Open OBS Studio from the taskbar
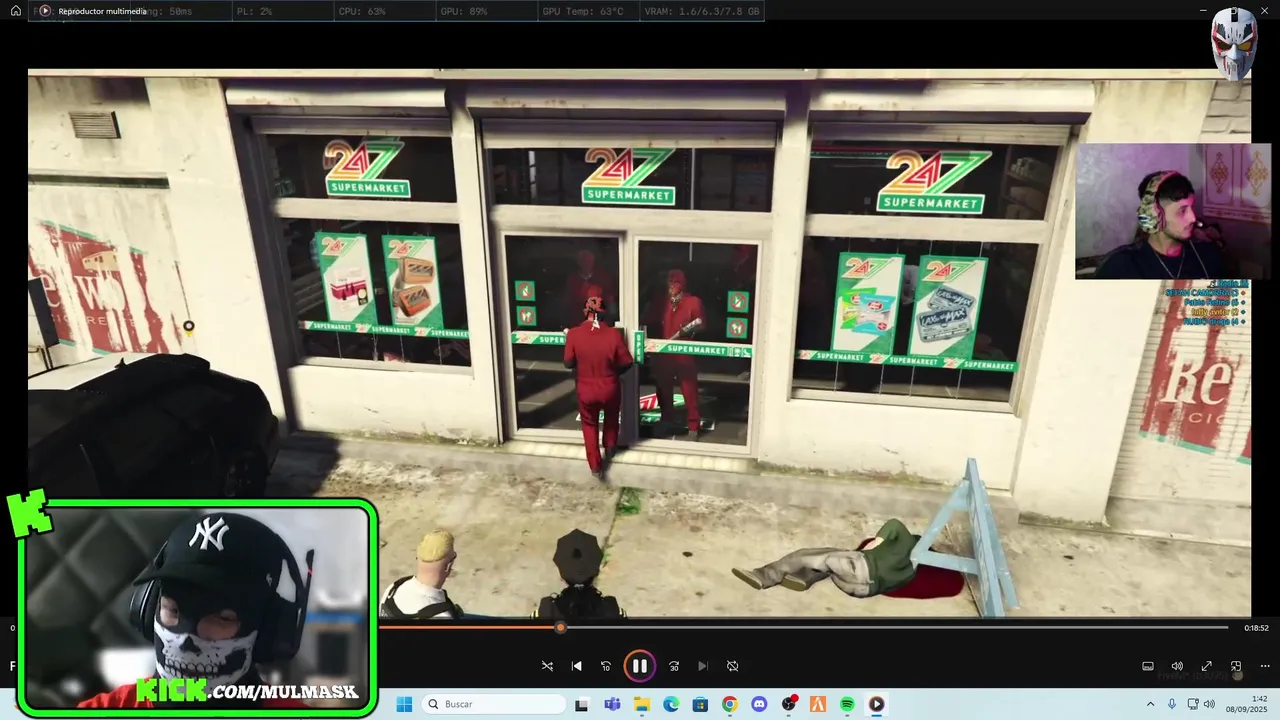This screenshot has height=720, width=1280. coord(789,704)
